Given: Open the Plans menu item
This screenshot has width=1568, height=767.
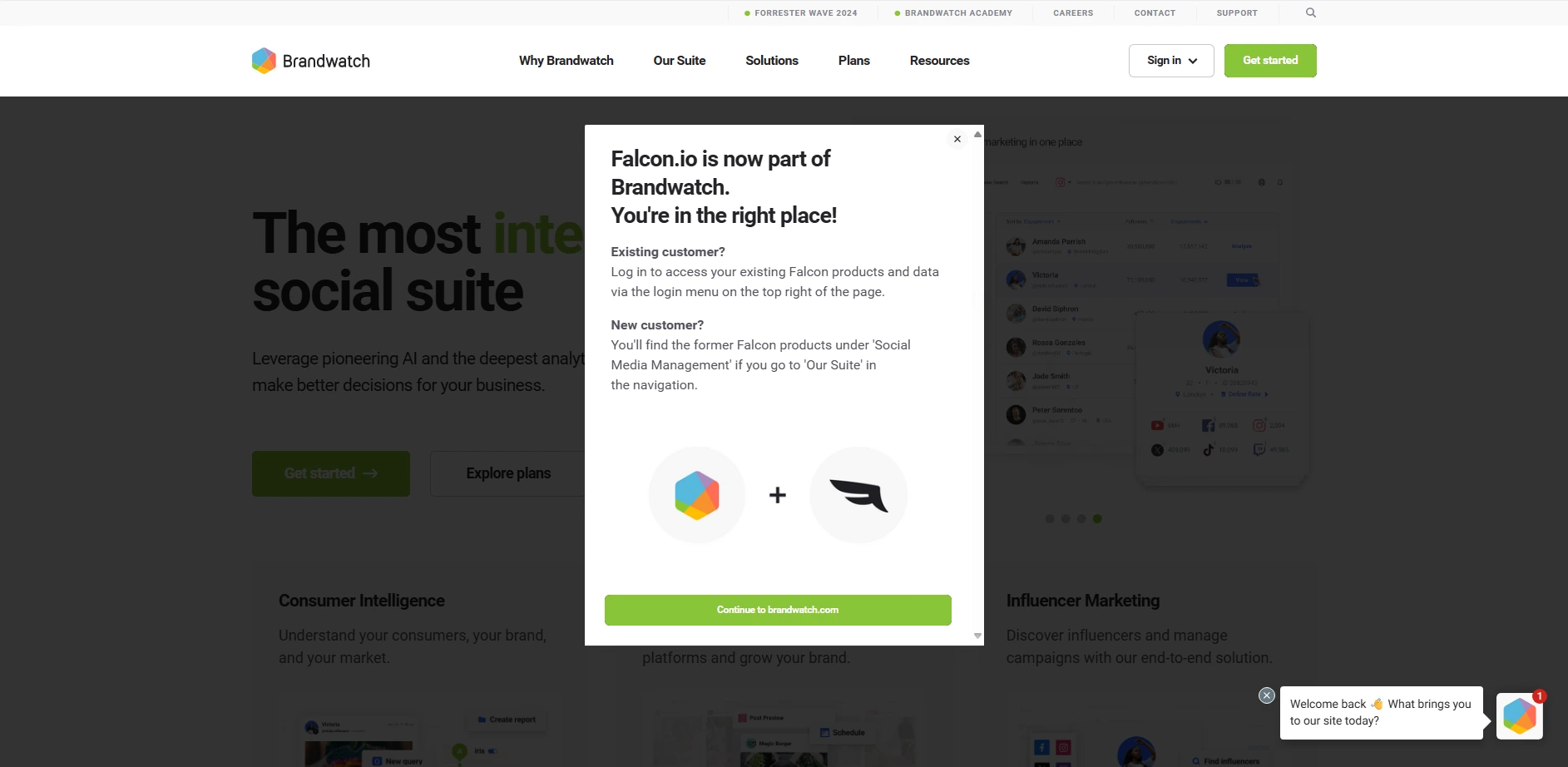Looking at the screenshot, I should click(854, 61).
